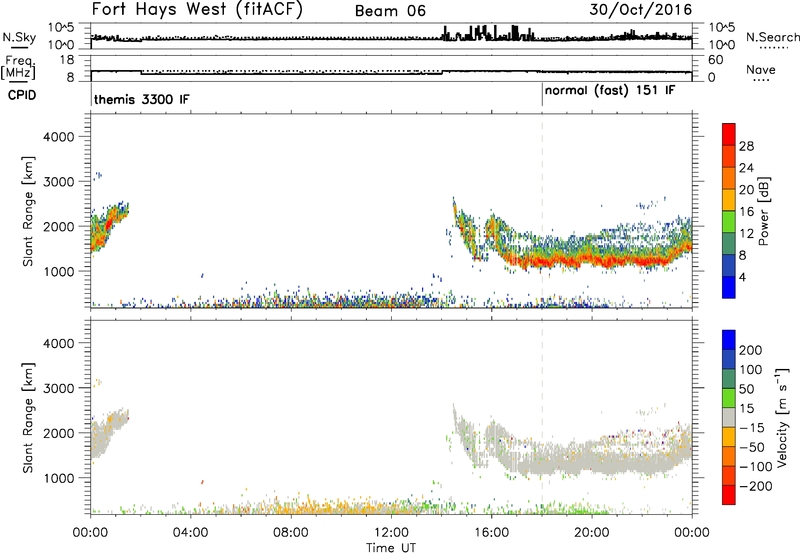Screen dimensions: 800x554
Task: Click the '20:00' time tick label
Action: coord(592,533)
